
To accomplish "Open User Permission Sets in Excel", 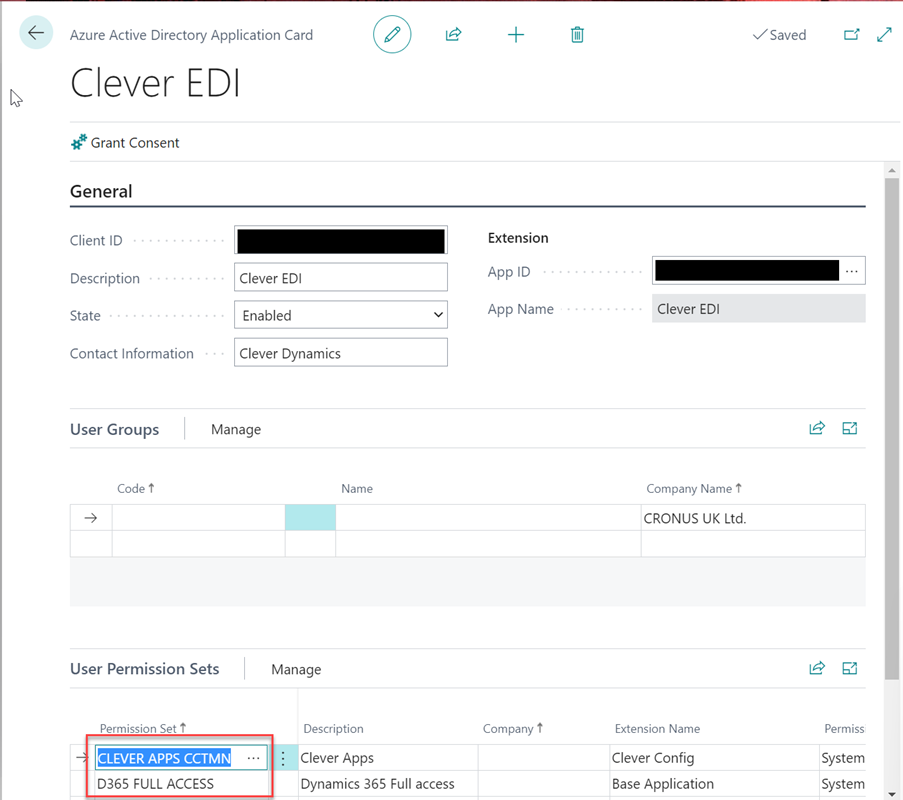I will pos(849,668).
